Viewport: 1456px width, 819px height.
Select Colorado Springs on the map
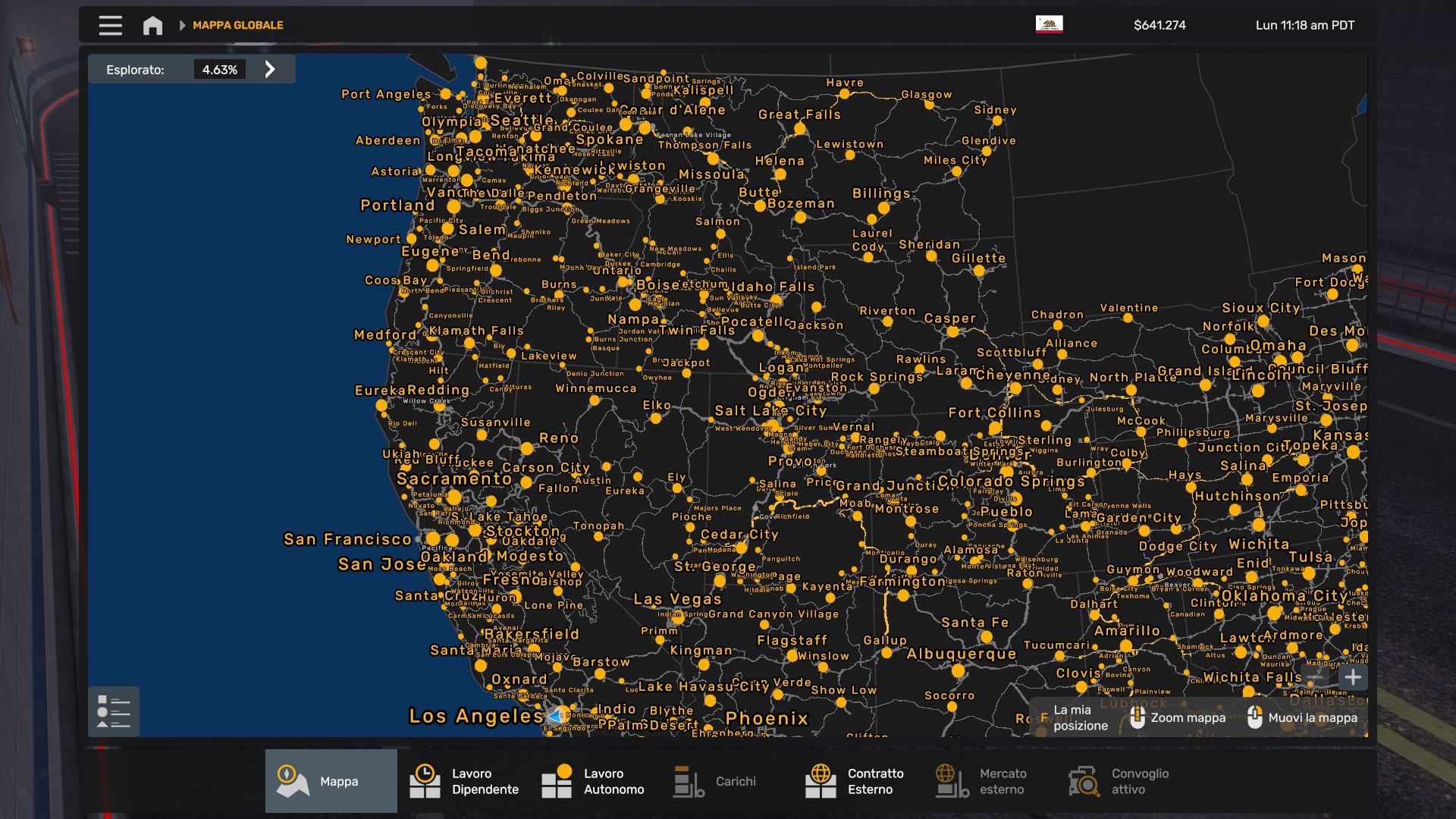[1011, 482]
